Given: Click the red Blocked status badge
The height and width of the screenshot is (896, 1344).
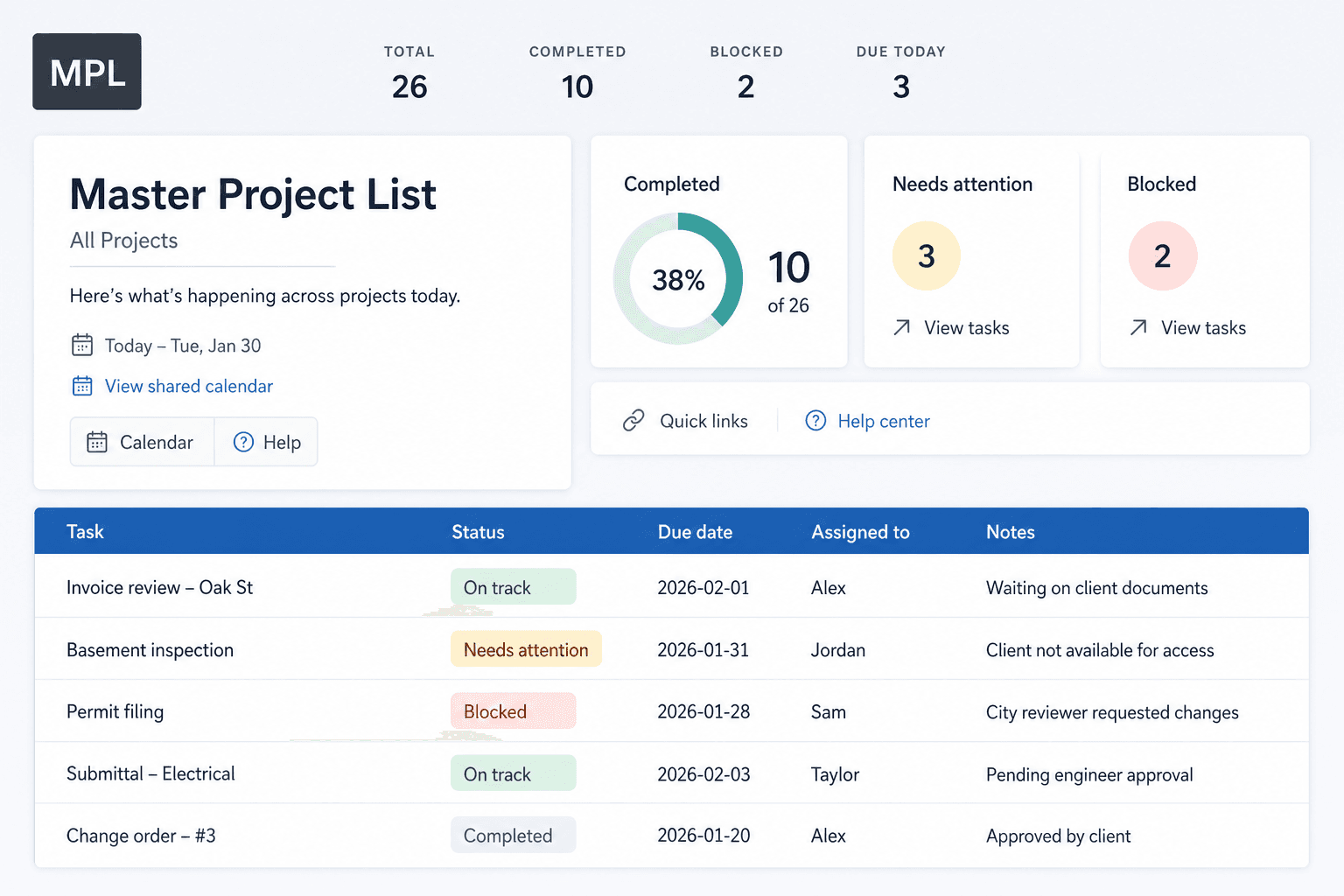Looking at the screenshot, I should click(514, 711).
